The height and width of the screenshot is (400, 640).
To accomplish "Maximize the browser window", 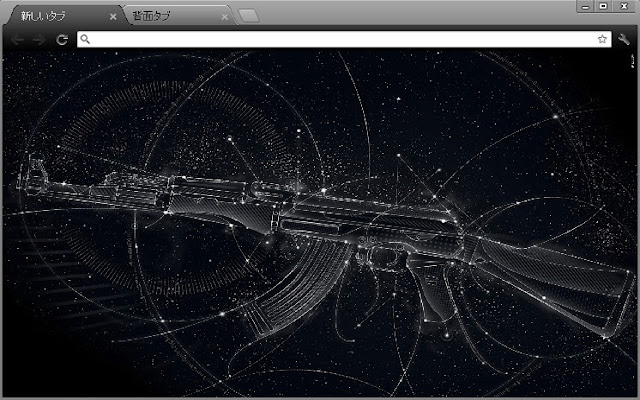I will 603,7.
